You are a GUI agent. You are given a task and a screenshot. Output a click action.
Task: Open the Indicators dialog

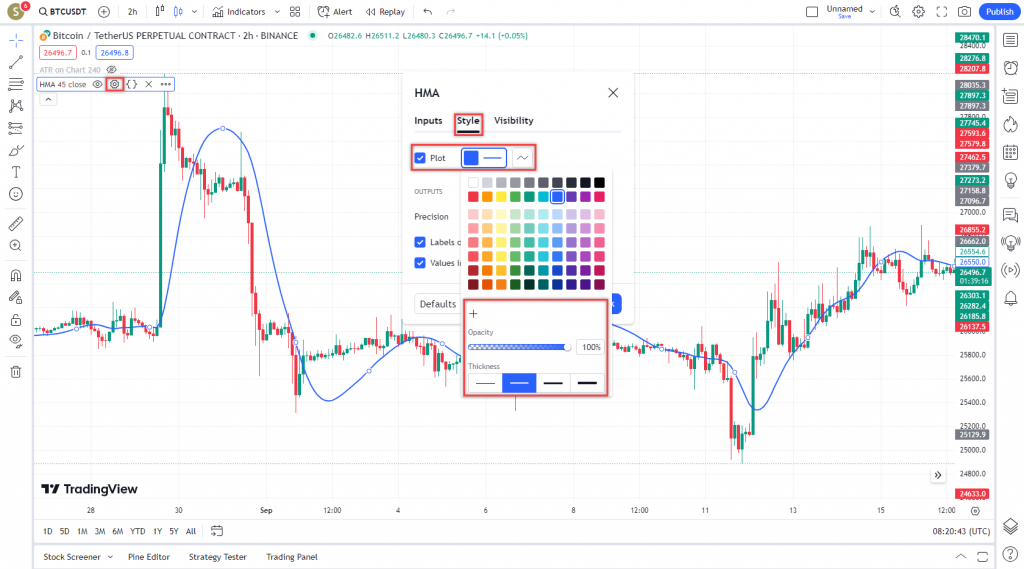point(239,12)
